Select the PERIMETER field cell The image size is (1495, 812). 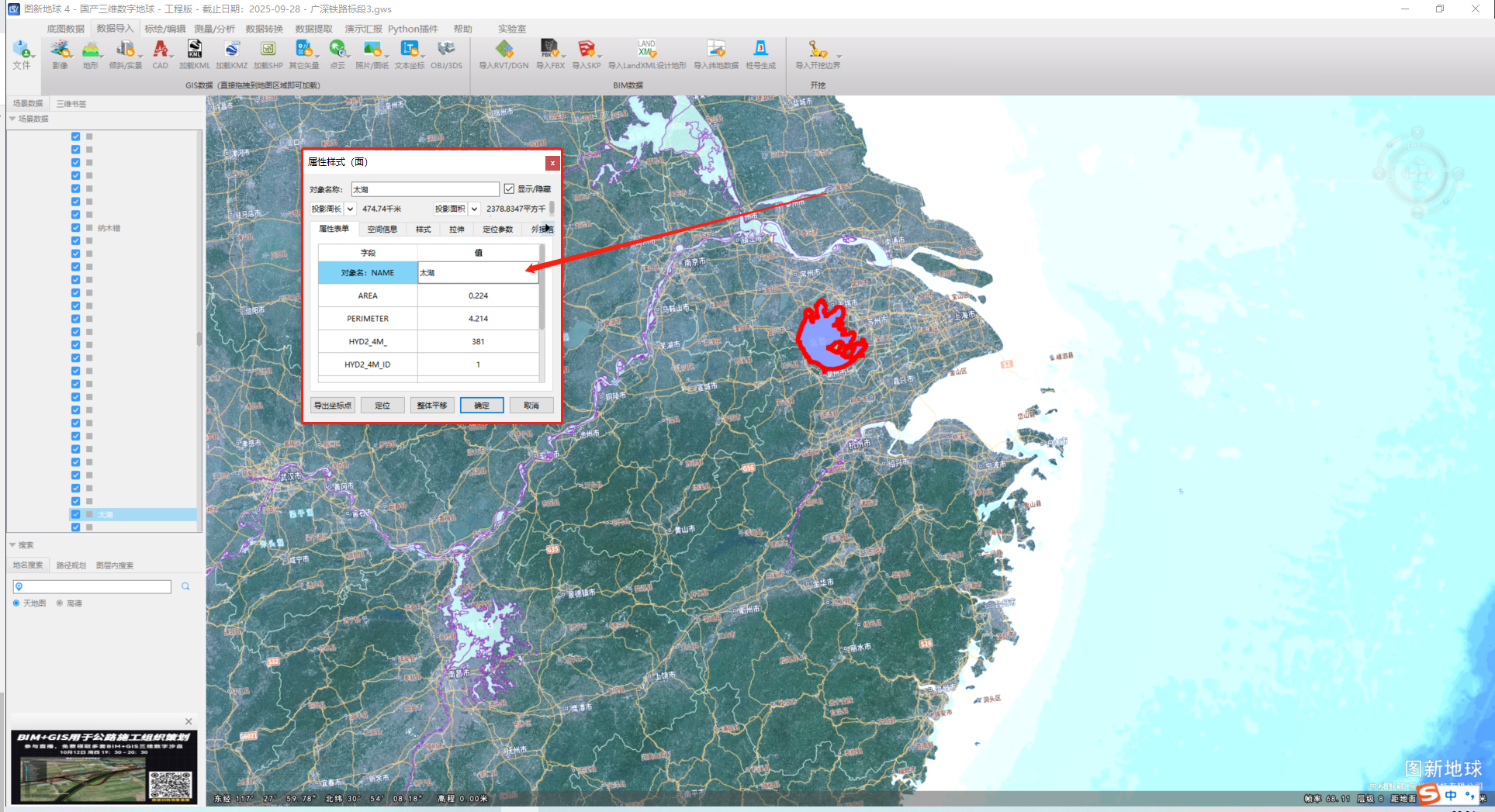click(x=368, y=319)
